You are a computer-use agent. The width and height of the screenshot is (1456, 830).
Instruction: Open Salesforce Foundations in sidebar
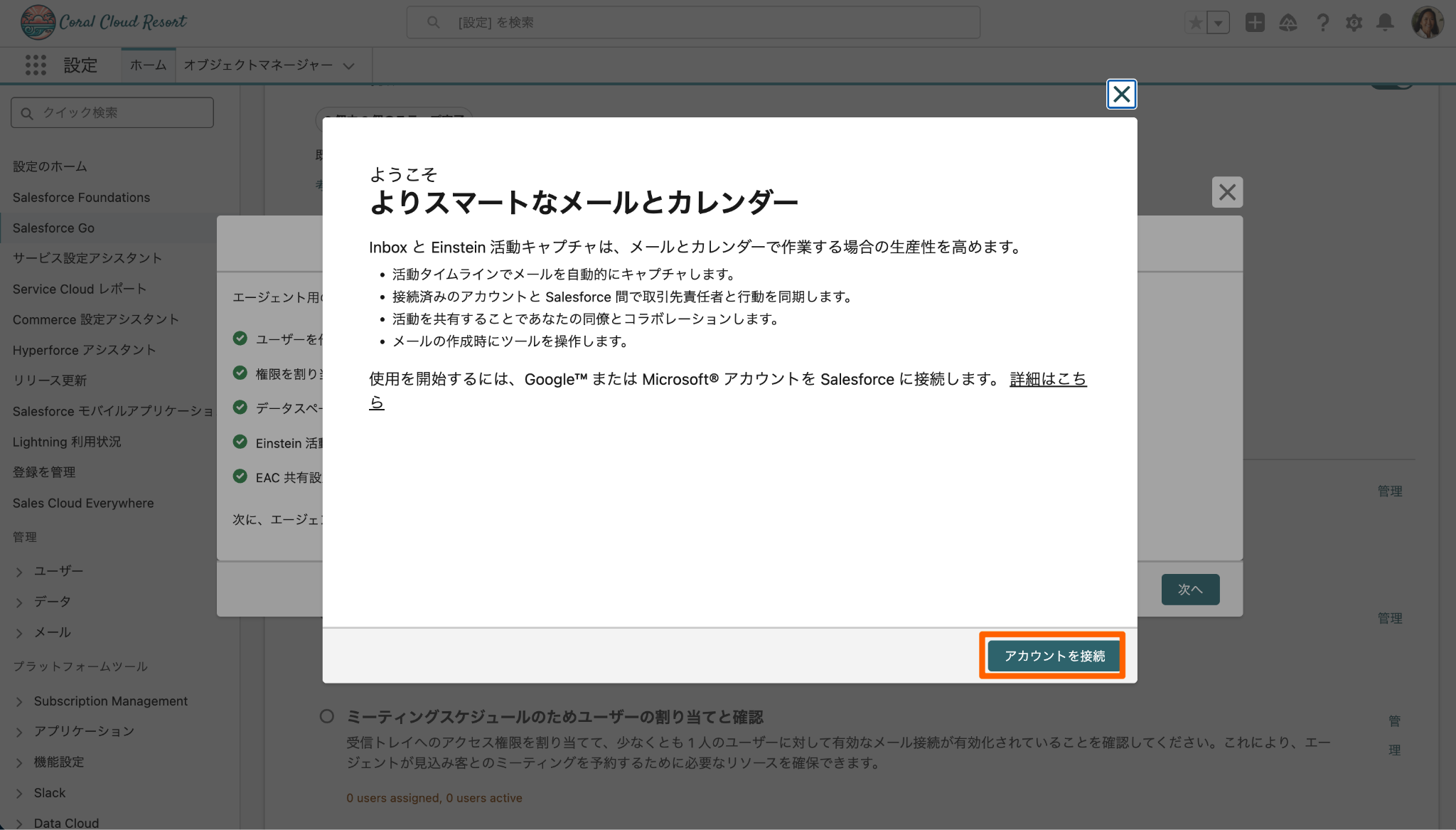81,197
